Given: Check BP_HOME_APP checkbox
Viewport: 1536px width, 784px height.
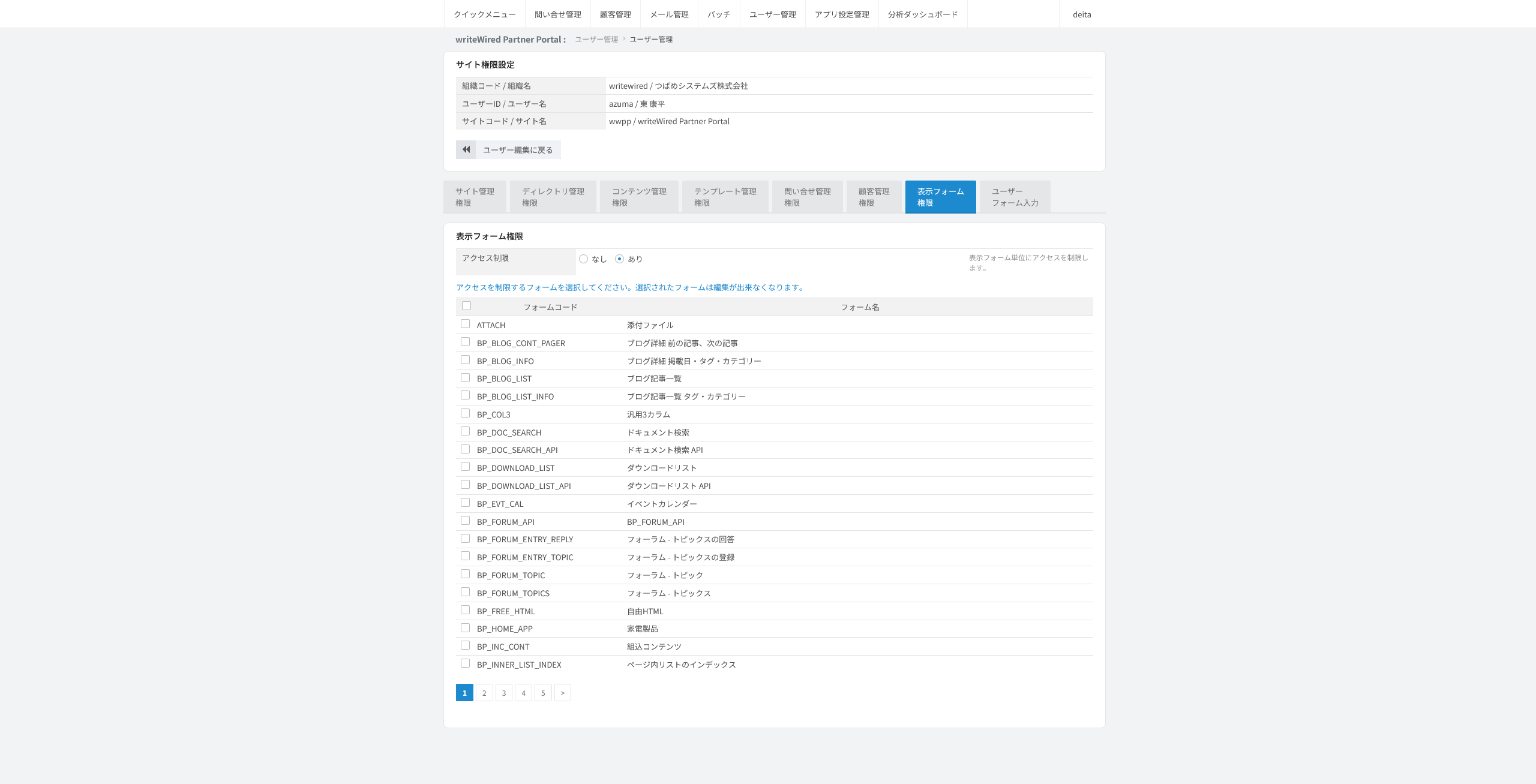Looking at the screenshot, I should 465,627.
